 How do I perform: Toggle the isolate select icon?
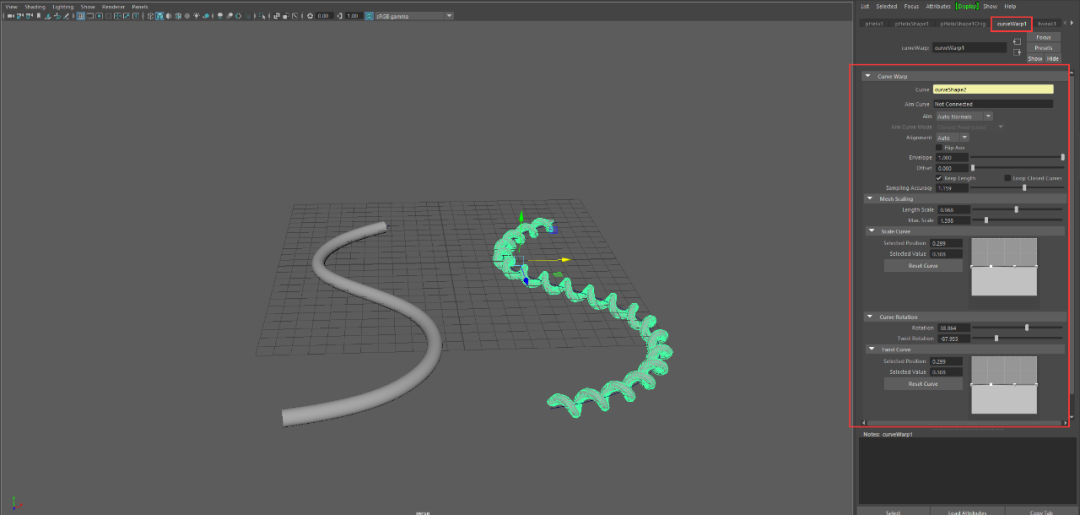tap(262, 15)
